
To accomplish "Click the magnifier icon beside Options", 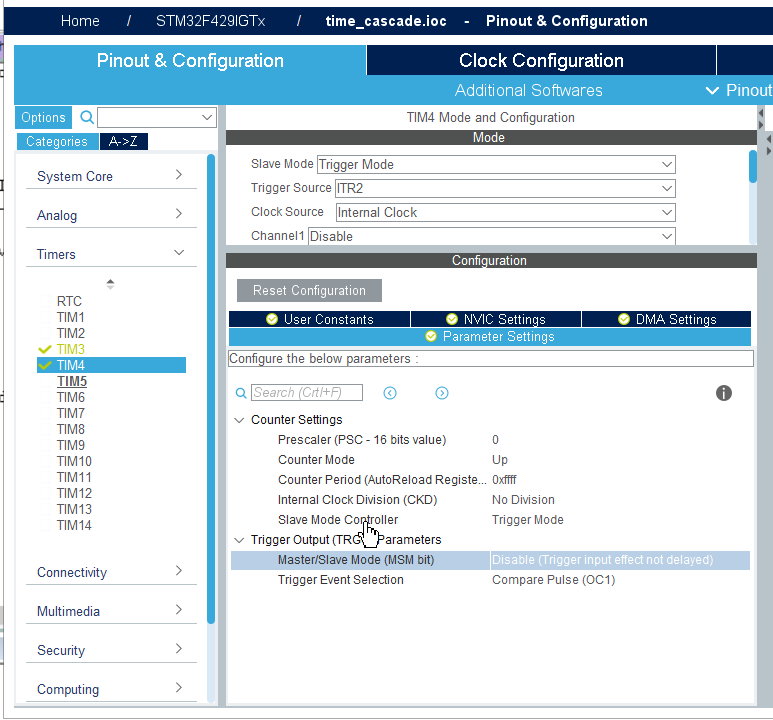I will [87, 117].
